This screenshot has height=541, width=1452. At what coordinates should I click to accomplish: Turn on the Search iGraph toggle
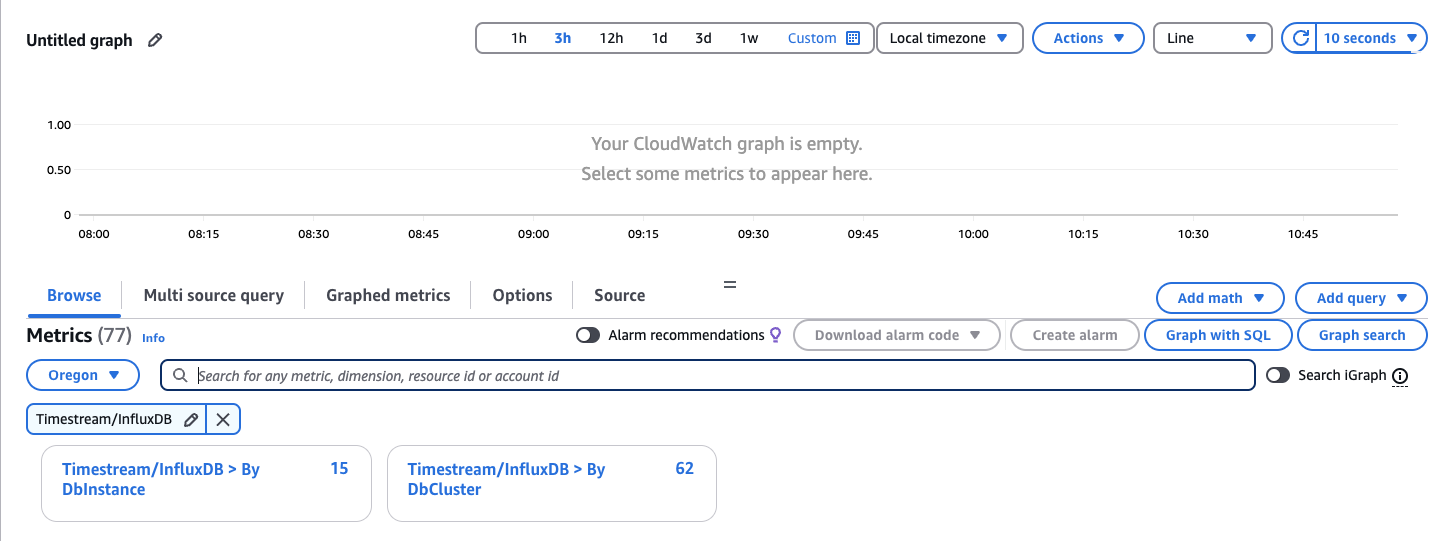pyautogui.click(x=1278, y=375)
